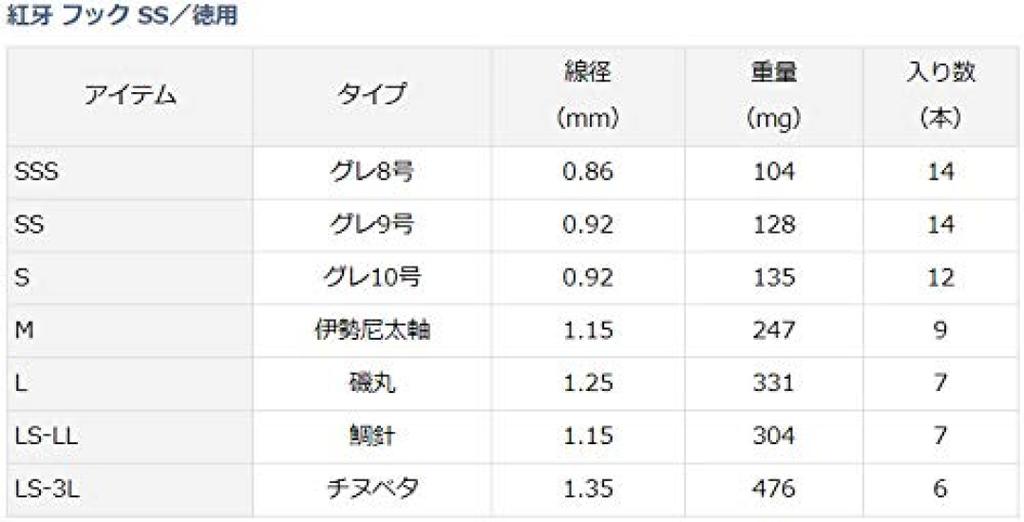This screenshot has height=522, width=1024.
Task: Select the グレ8号 type cell
Action: pos(372,172)
